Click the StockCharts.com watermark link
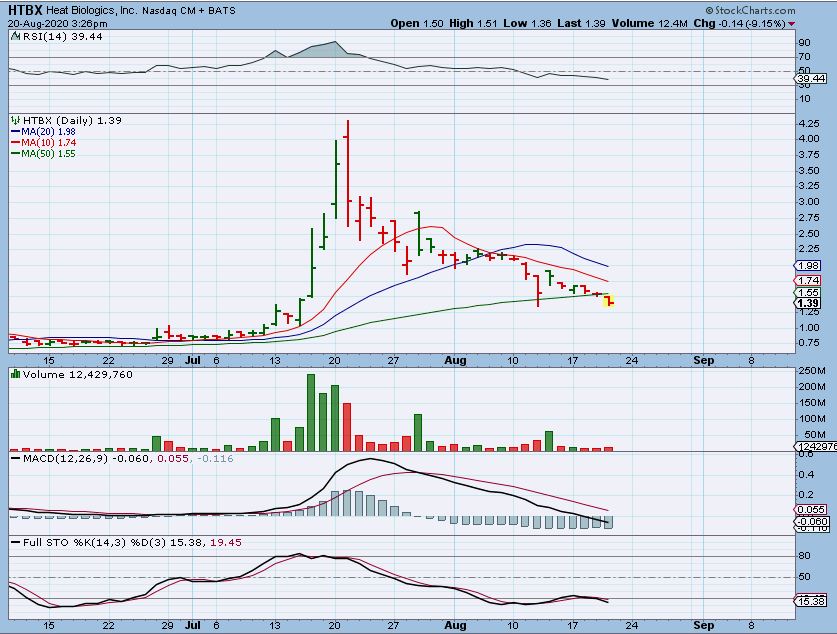Viewport: 837px width, 634px height. pos(755,10)
